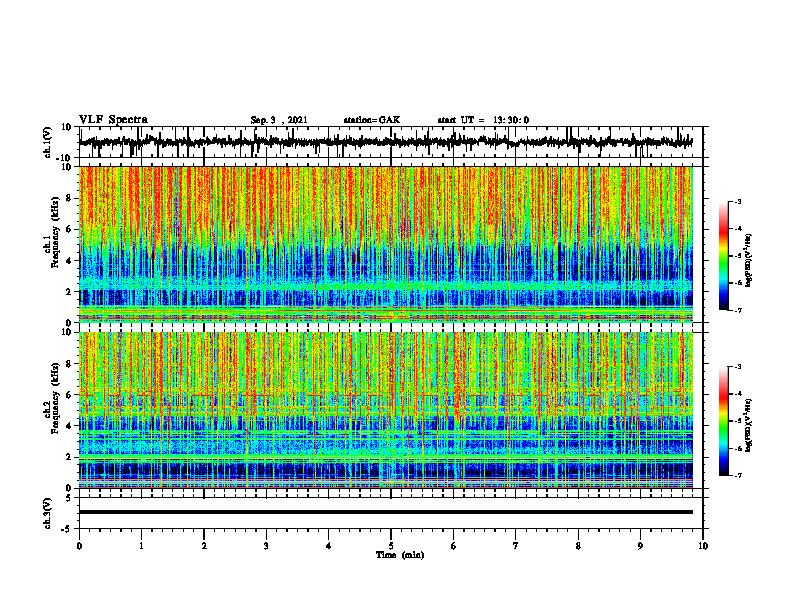Click the "1" minute tick label
The width and height of the screenshot is (792, 612).
coord(141,546)
